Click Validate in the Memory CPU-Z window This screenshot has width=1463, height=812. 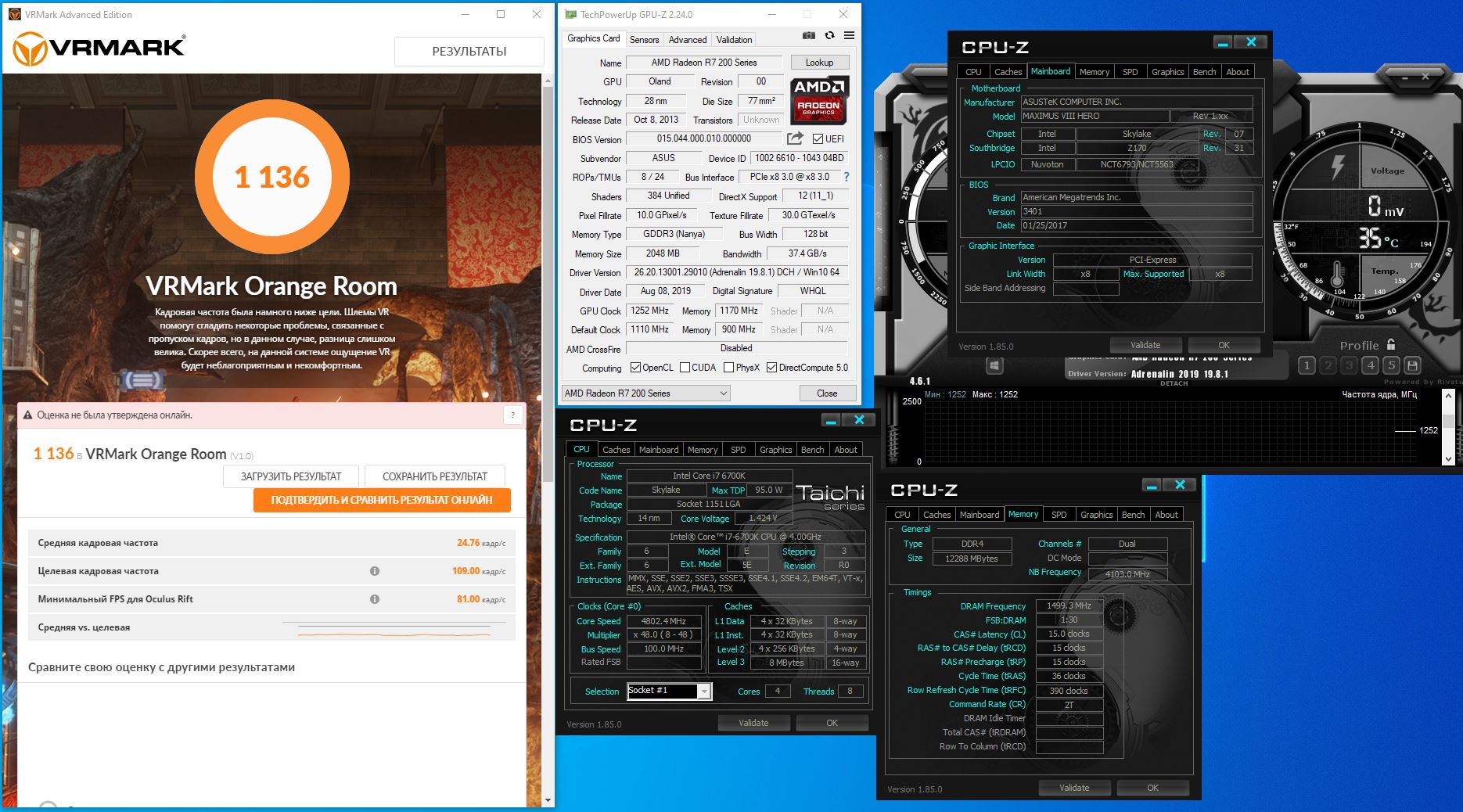click(1074, 788)
